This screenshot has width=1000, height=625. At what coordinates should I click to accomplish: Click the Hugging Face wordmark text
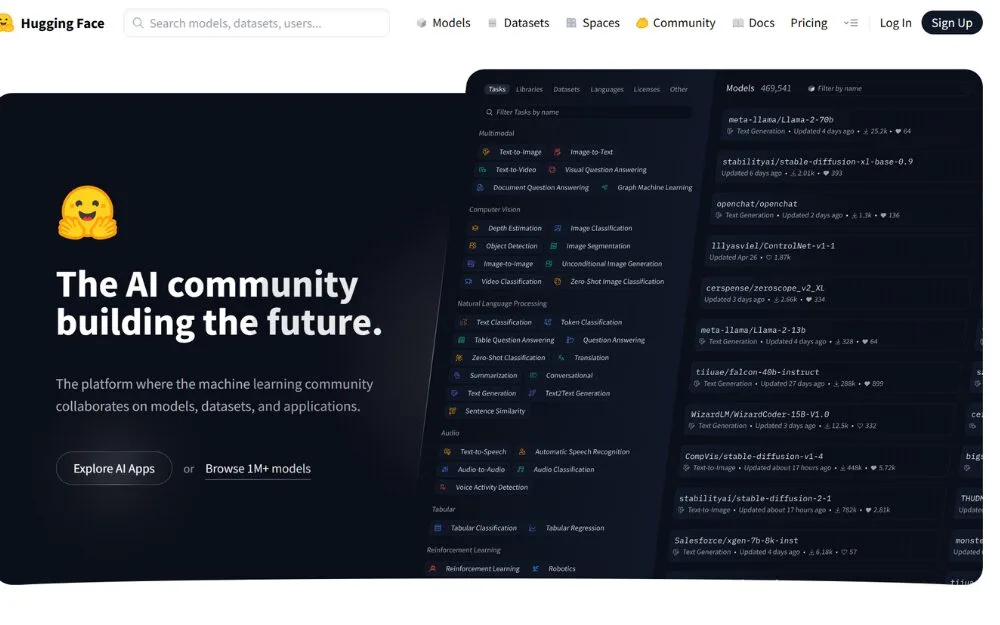[x=62, y=24]
